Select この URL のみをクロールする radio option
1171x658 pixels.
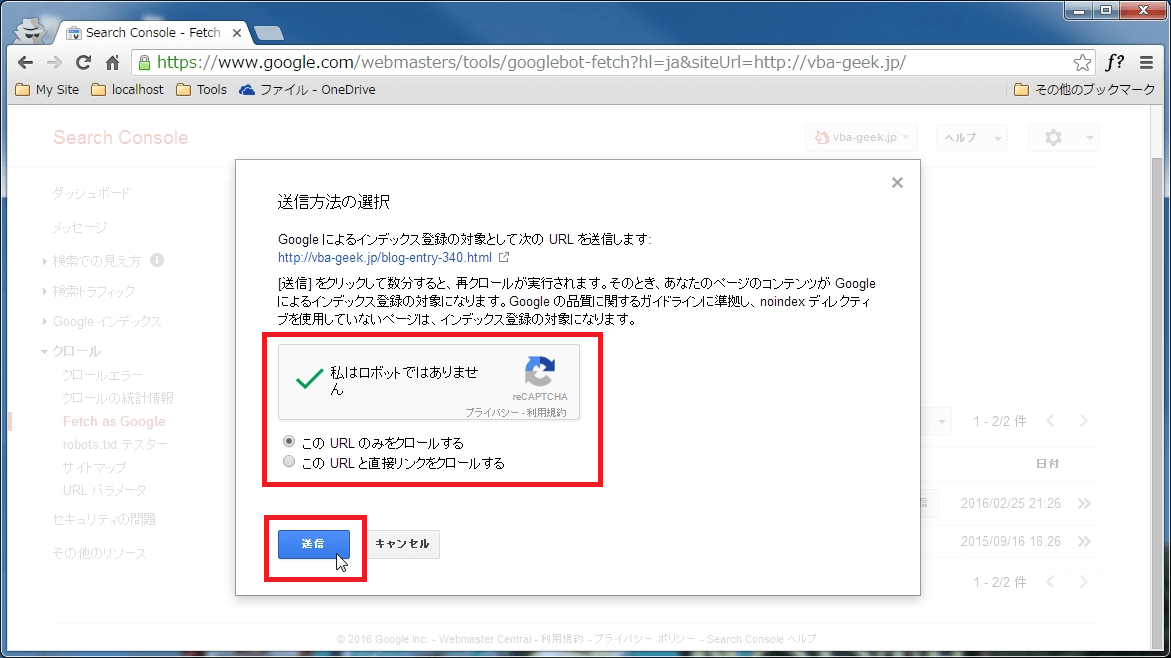(289, 441)
